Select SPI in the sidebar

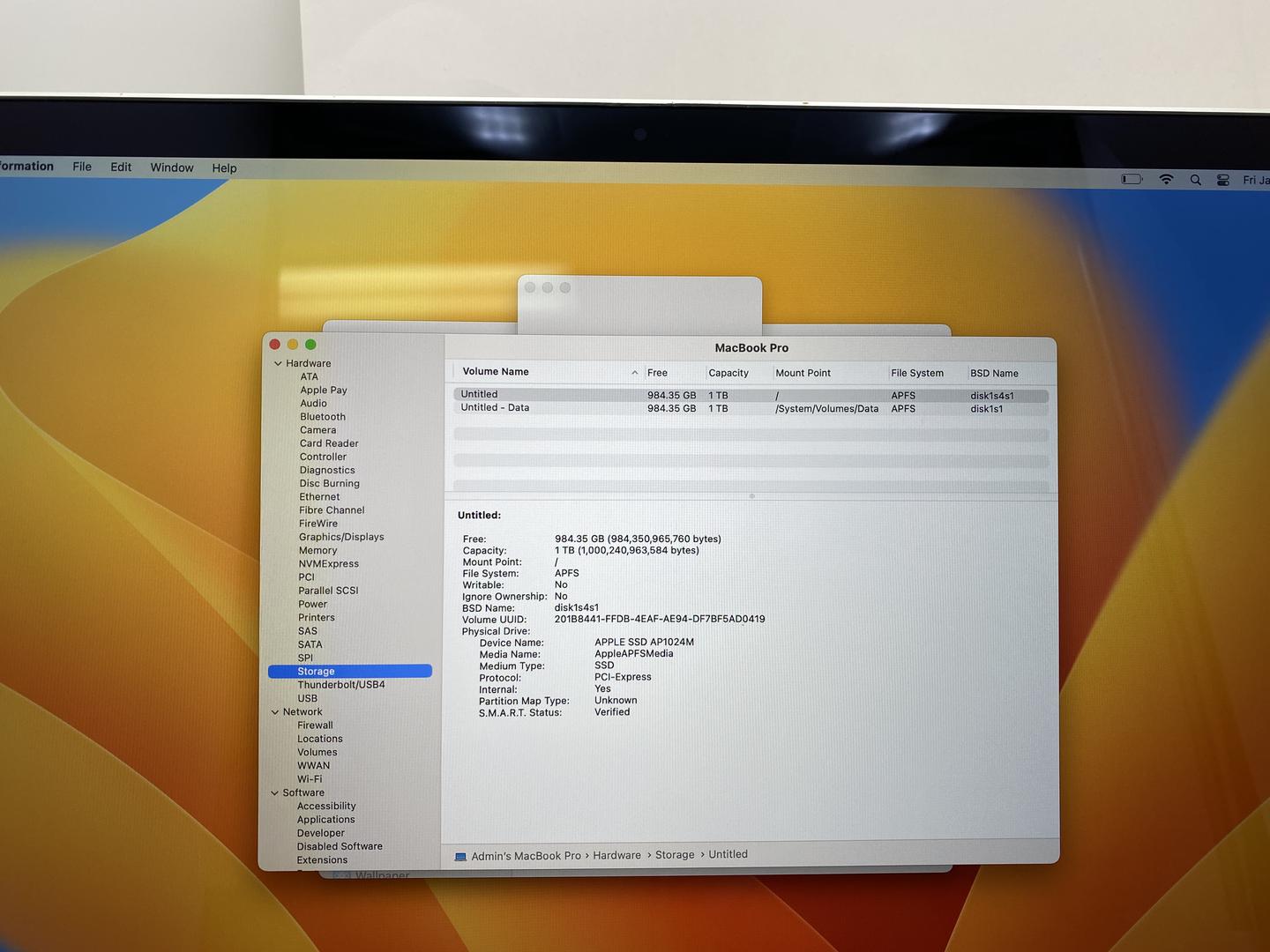305,658
